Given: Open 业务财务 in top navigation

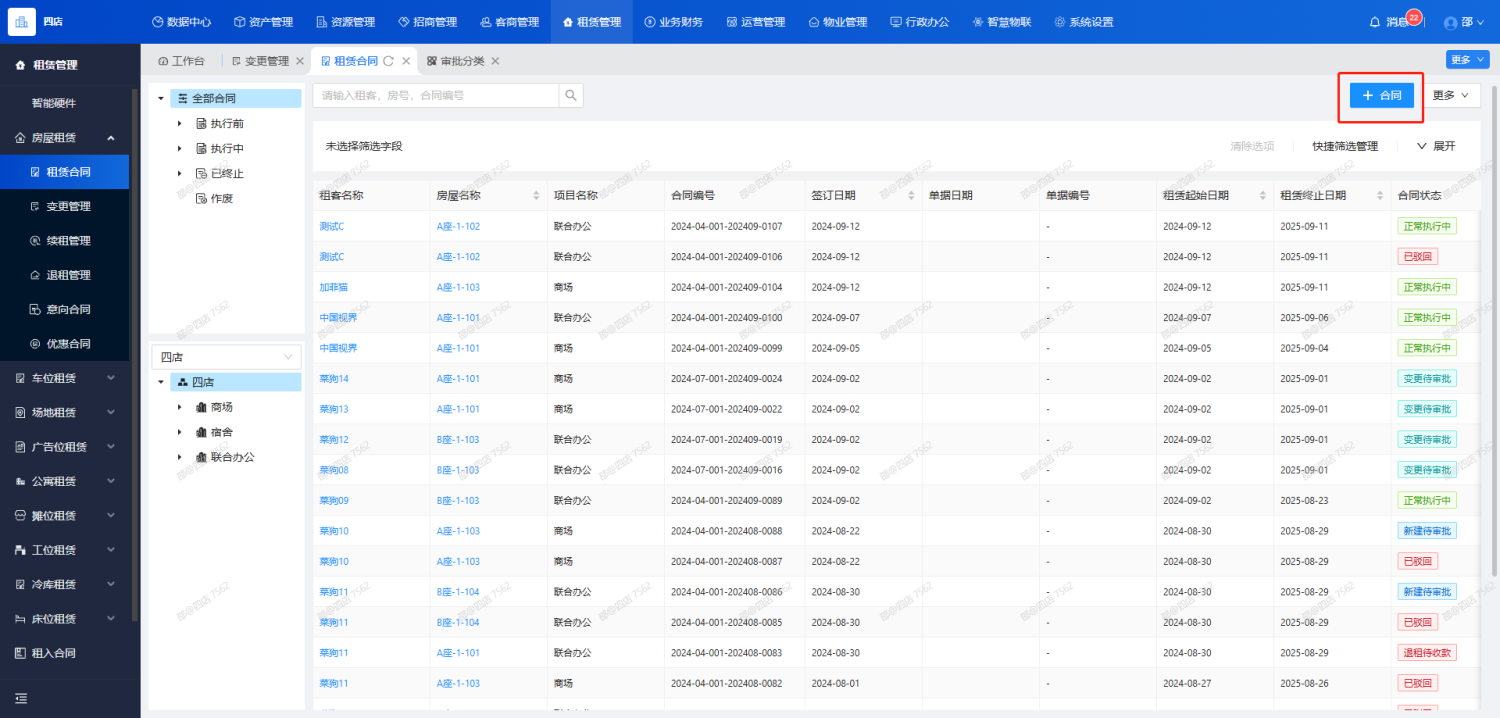Looking at the screenshot, I should pyautogui.click(x=674, y=22).
